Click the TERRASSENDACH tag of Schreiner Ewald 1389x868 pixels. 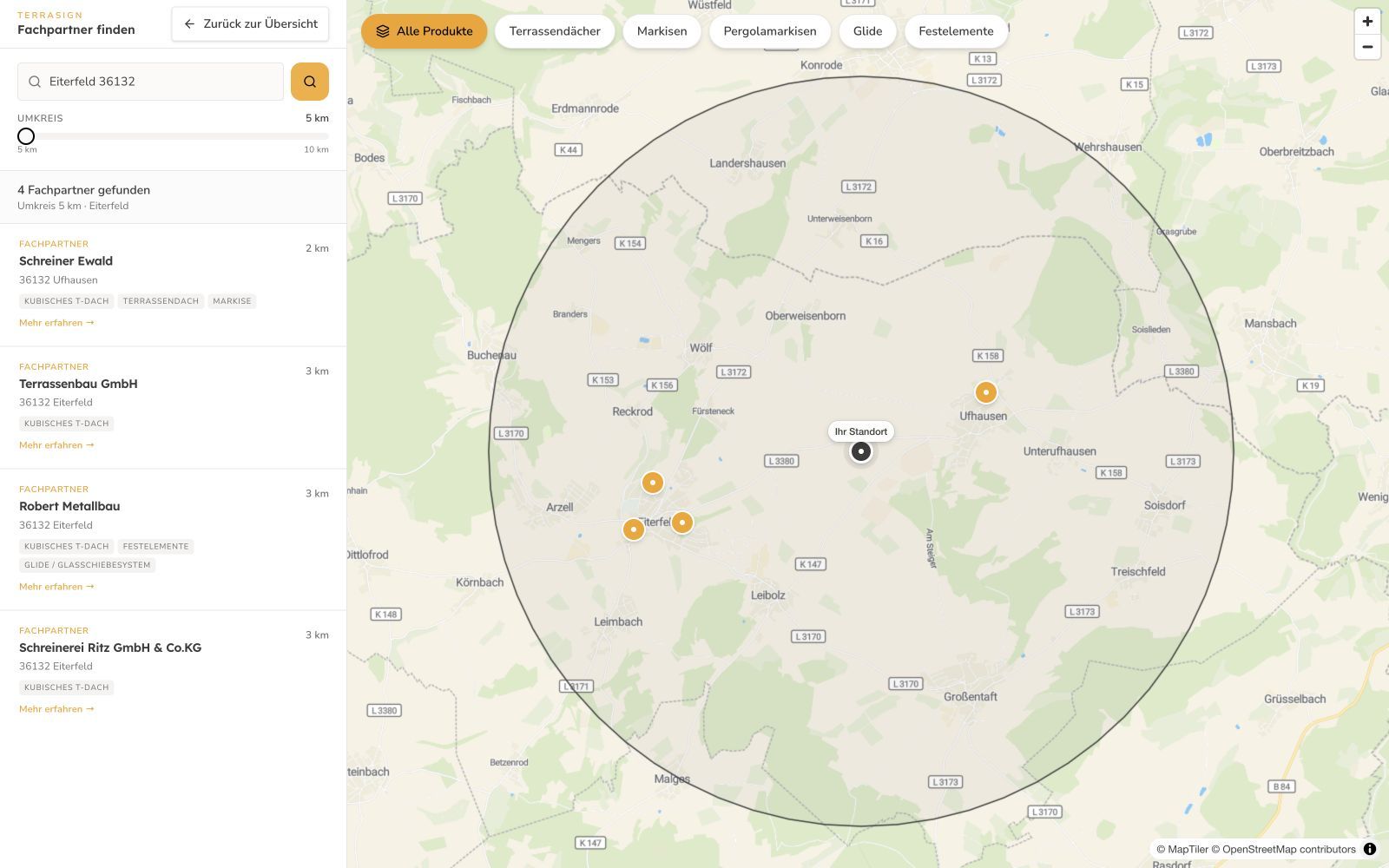pos(161,301)
